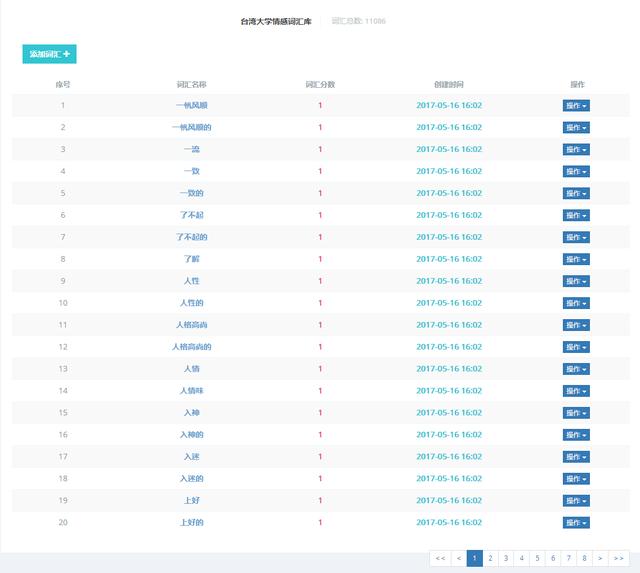Jump to pagination page 5
The height and width of the screenshot is (573, 640).
[537, 558]
